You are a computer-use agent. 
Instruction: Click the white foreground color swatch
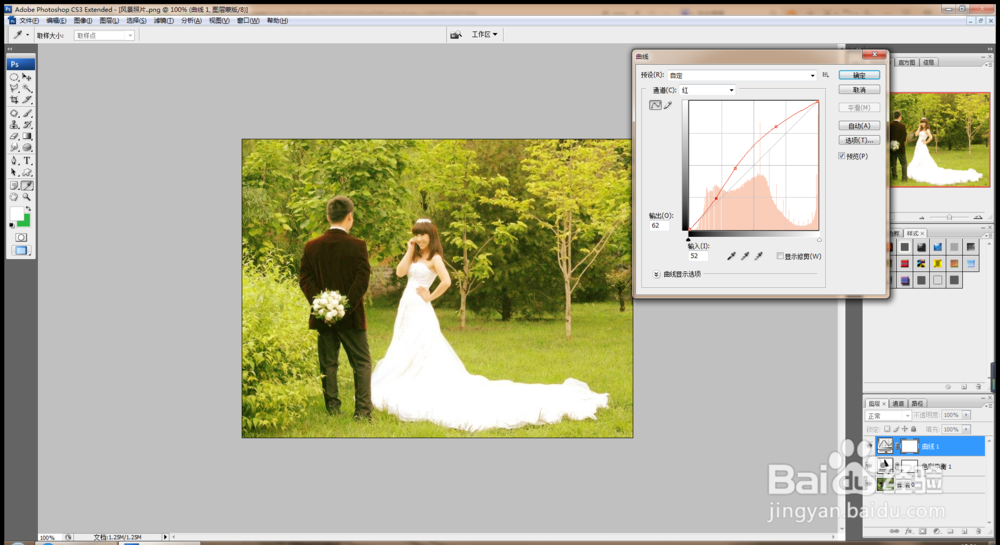17,214
